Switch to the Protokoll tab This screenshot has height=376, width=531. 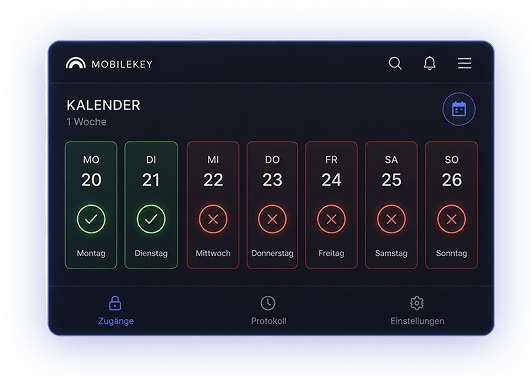pyautogui.click(x=269, y=310)
